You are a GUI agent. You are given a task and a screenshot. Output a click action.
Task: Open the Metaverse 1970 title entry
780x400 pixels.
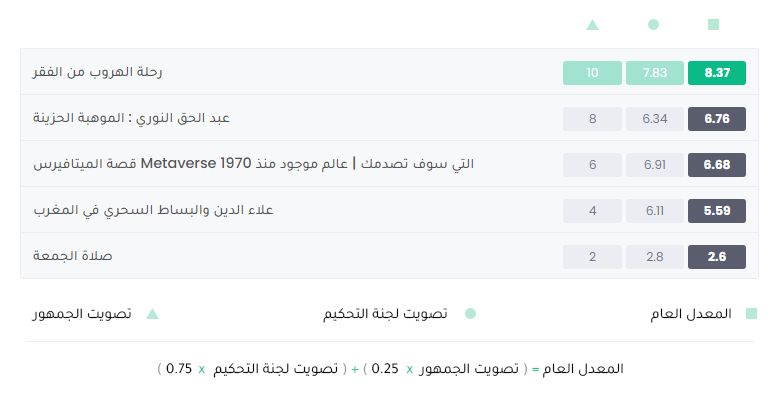tap(253, 164)
